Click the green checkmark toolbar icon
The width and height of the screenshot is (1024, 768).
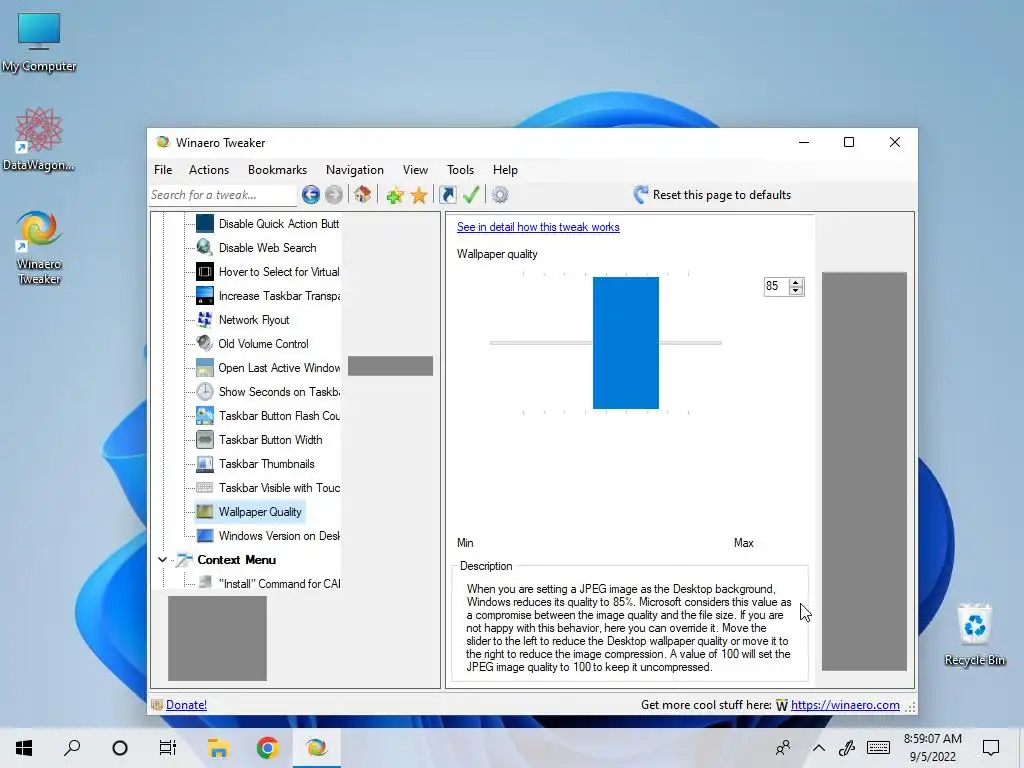tap(471, 195)
